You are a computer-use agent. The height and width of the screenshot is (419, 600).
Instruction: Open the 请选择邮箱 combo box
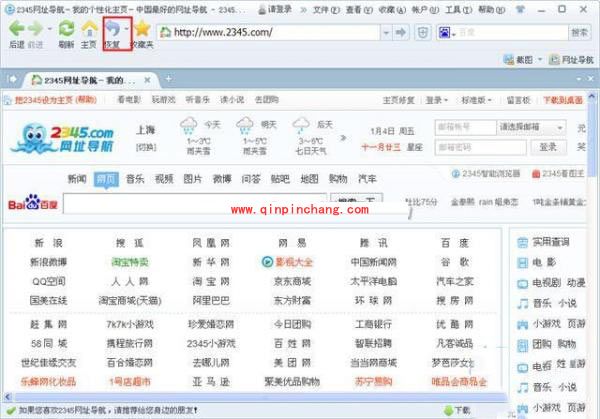click(x=531, y=127)
